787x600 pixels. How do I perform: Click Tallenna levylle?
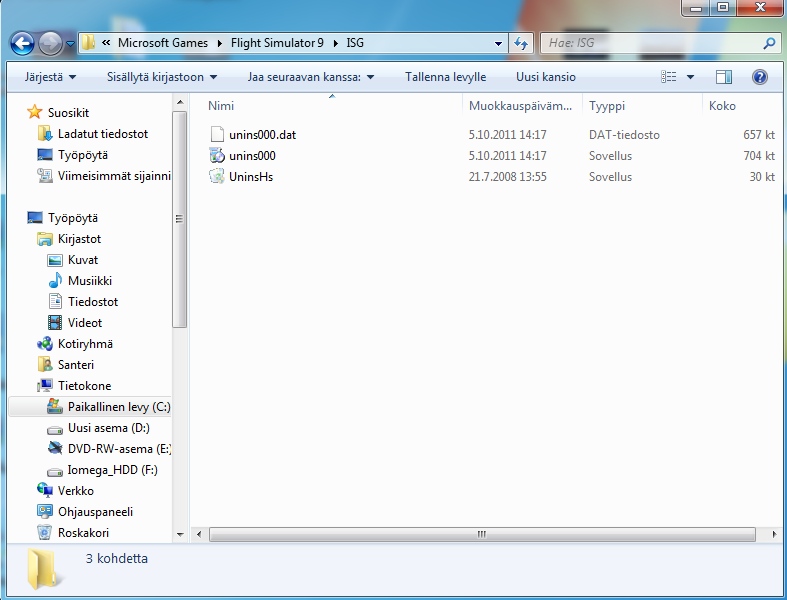[x=445, y=77]
